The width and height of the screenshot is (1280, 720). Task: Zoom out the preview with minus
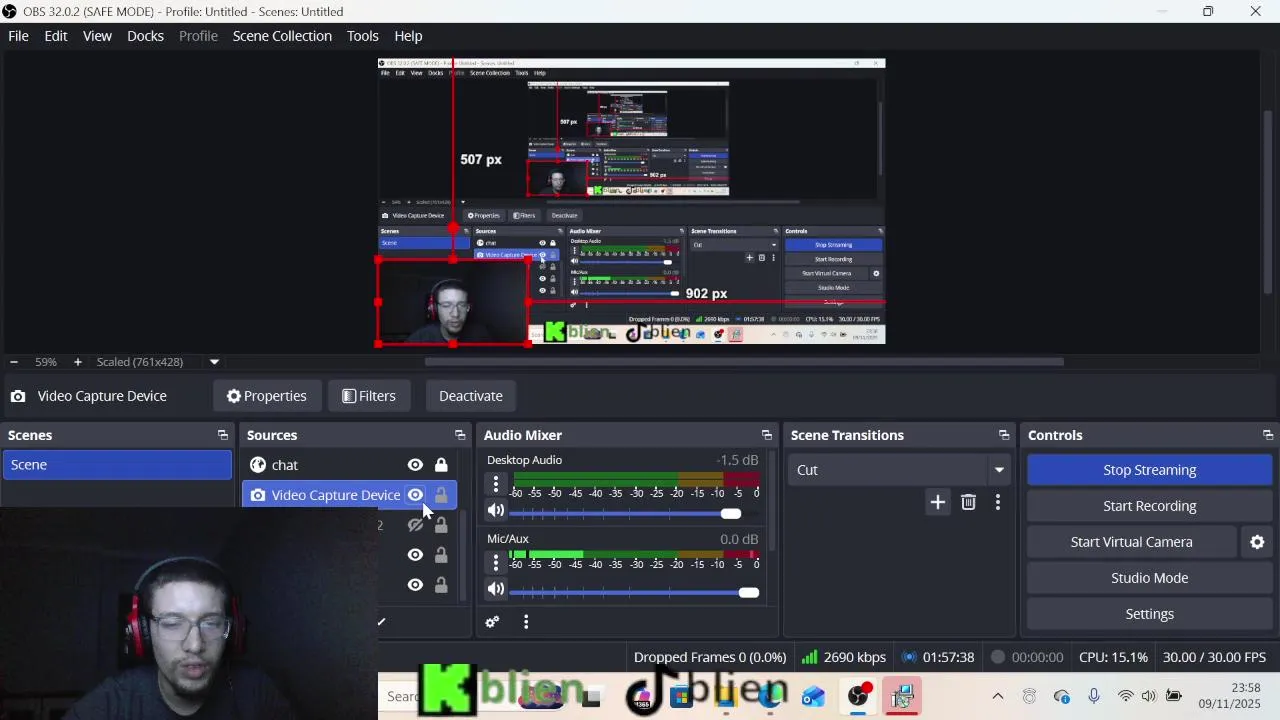[x=14, y=362]
